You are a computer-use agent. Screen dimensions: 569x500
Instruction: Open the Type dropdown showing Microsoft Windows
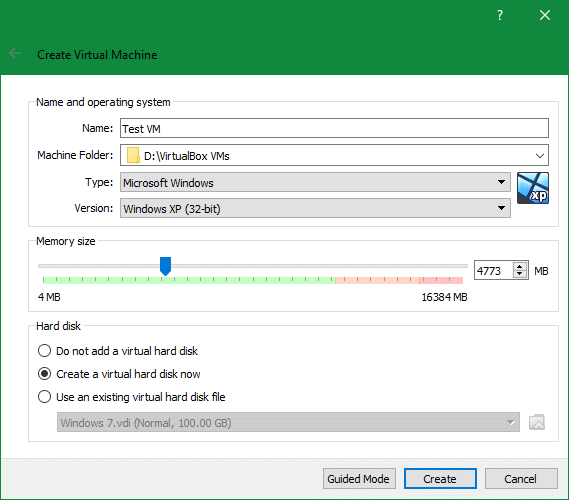pos(315,182)
